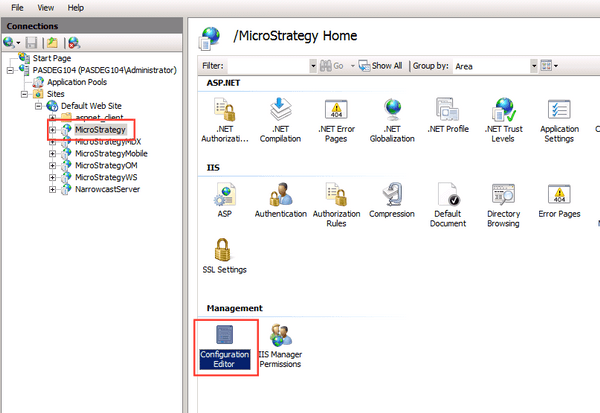Open IIS Manager Permissions feature

(x=280, y=346)
